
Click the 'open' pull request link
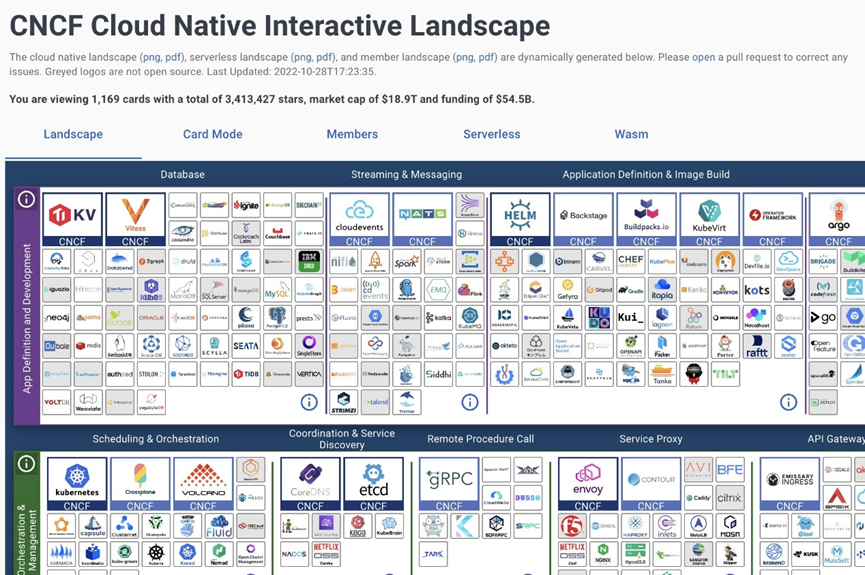(703, 57)
